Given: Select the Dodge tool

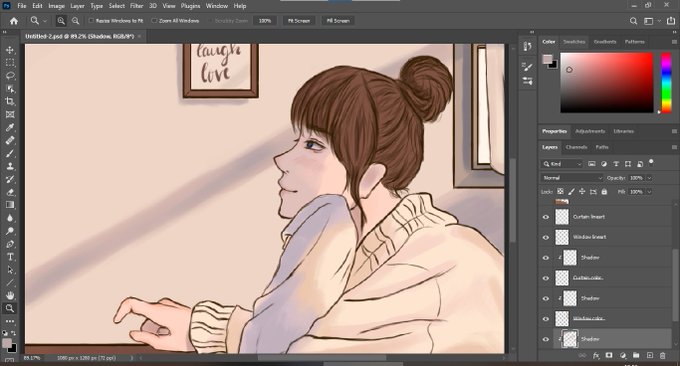Looking at the screenshot, I should 10,231.
